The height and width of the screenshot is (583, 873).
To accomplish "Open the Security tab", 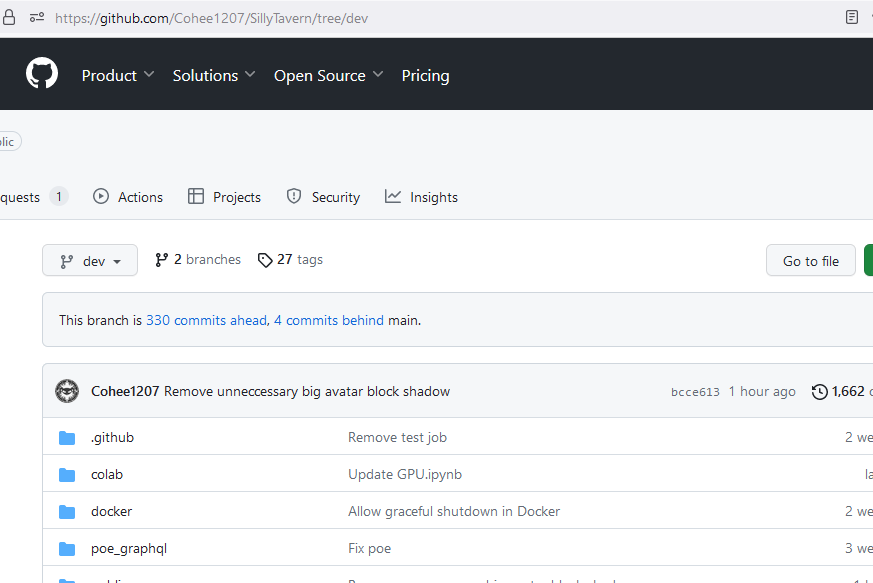I will [323, 197].
